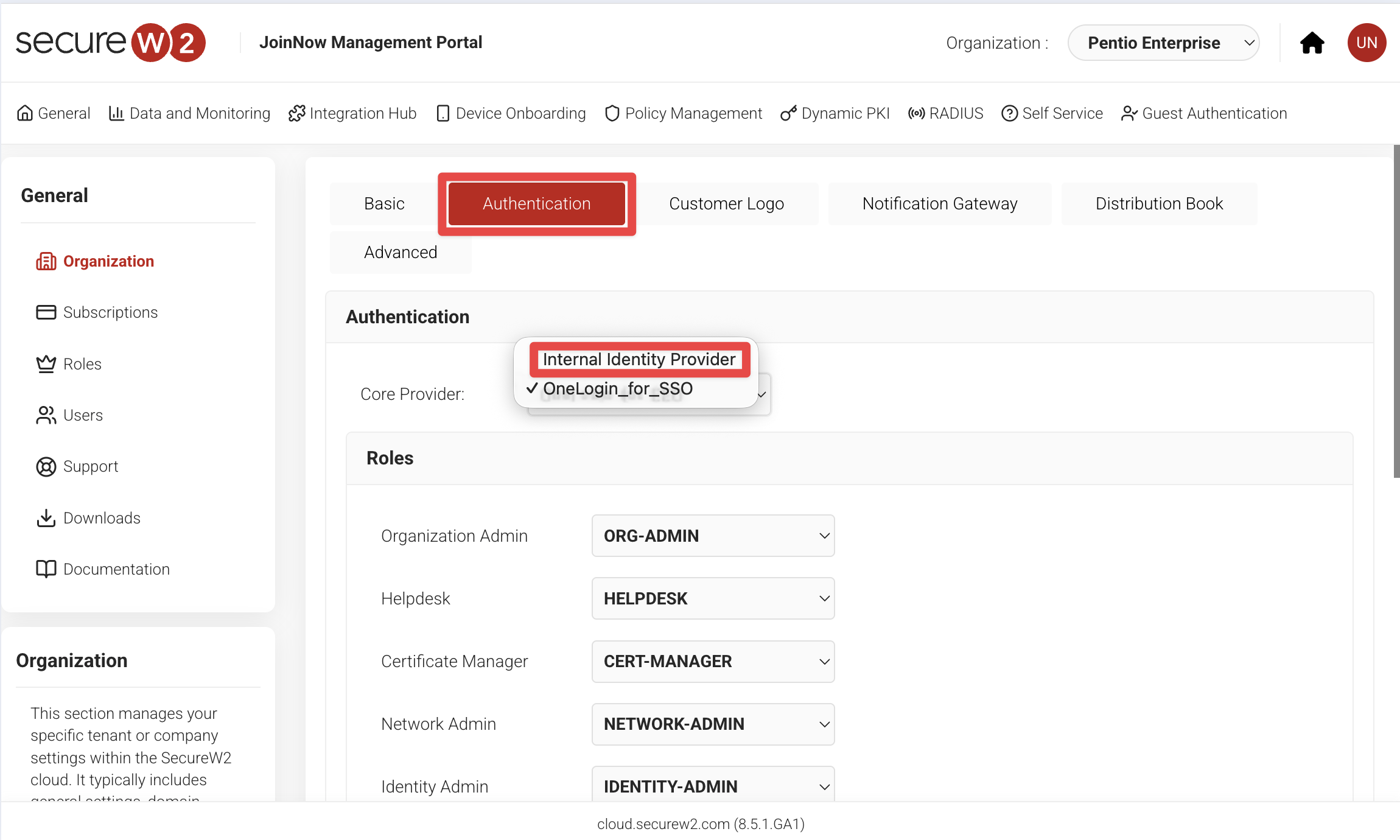Image resolution: width=1400 pixels, height=840 pixels.
Task: Click the Roles crown icon
Action: pyautogui.click(x=46, y=364)
